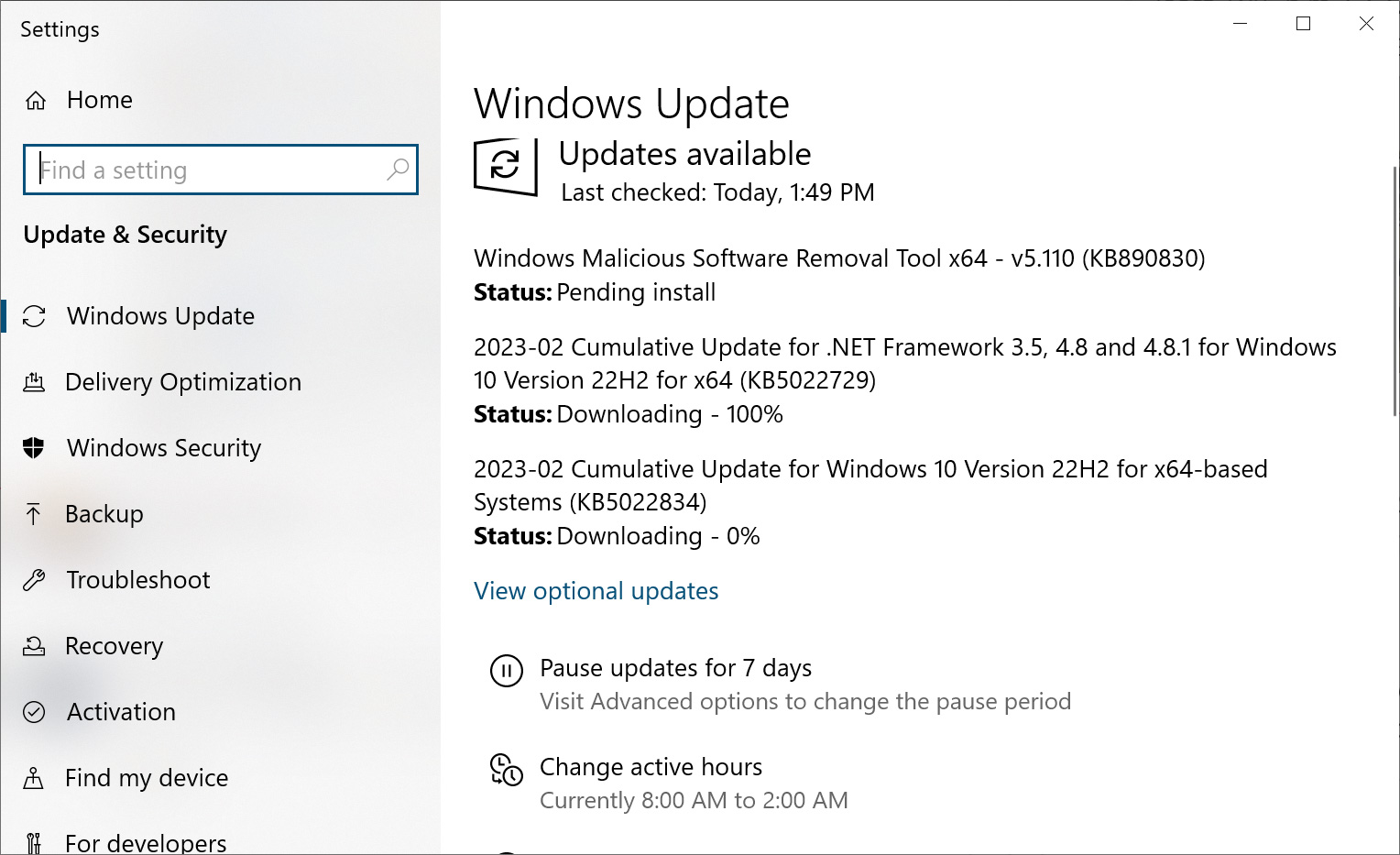The width and height of the screenshot is (1400, 855).
Task: Open the Find my device section
Action: tap(146, 778)
